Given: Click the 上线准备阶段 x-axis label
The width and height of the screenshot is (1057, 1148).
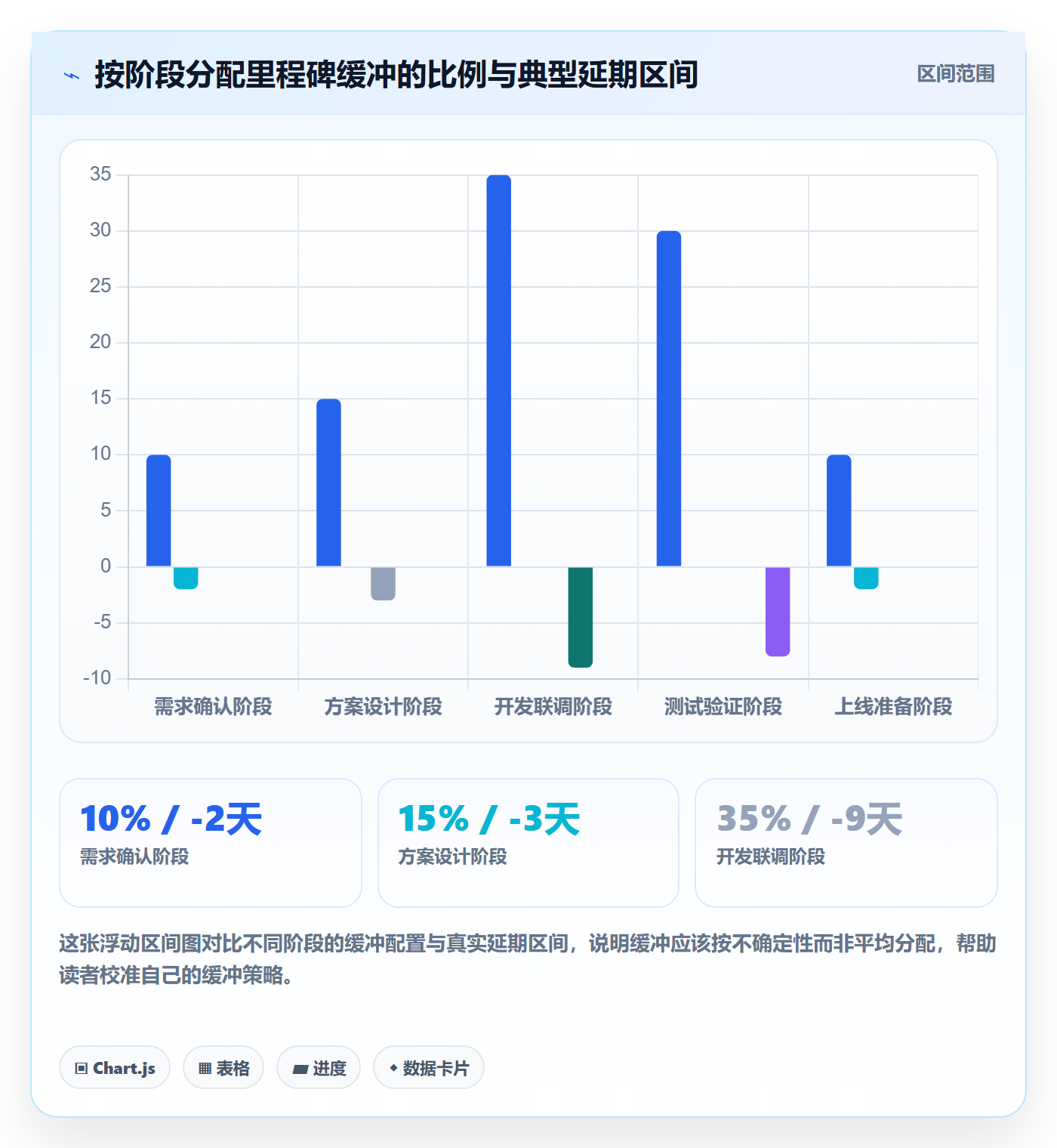Looking at the screenshot, I should tap(893, 707).
